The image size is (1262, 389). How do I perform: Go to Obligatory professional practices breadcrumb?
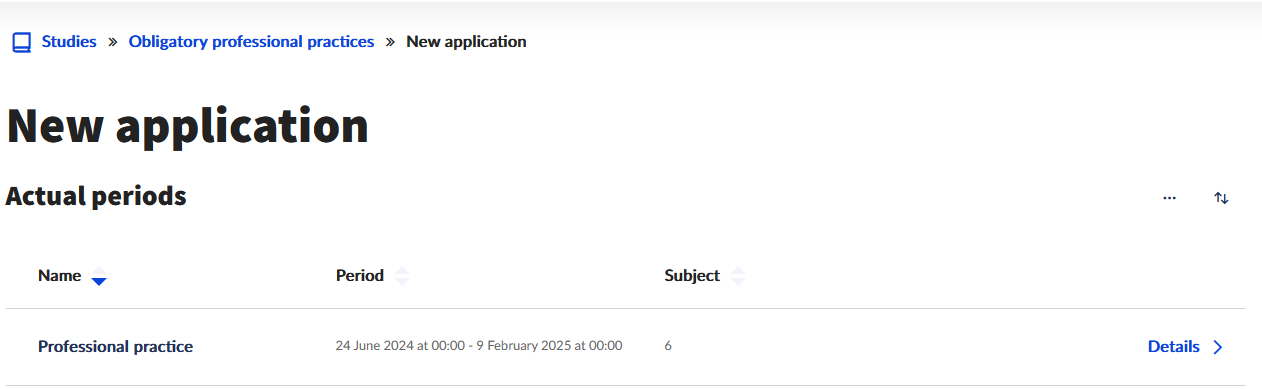(252, 42)
